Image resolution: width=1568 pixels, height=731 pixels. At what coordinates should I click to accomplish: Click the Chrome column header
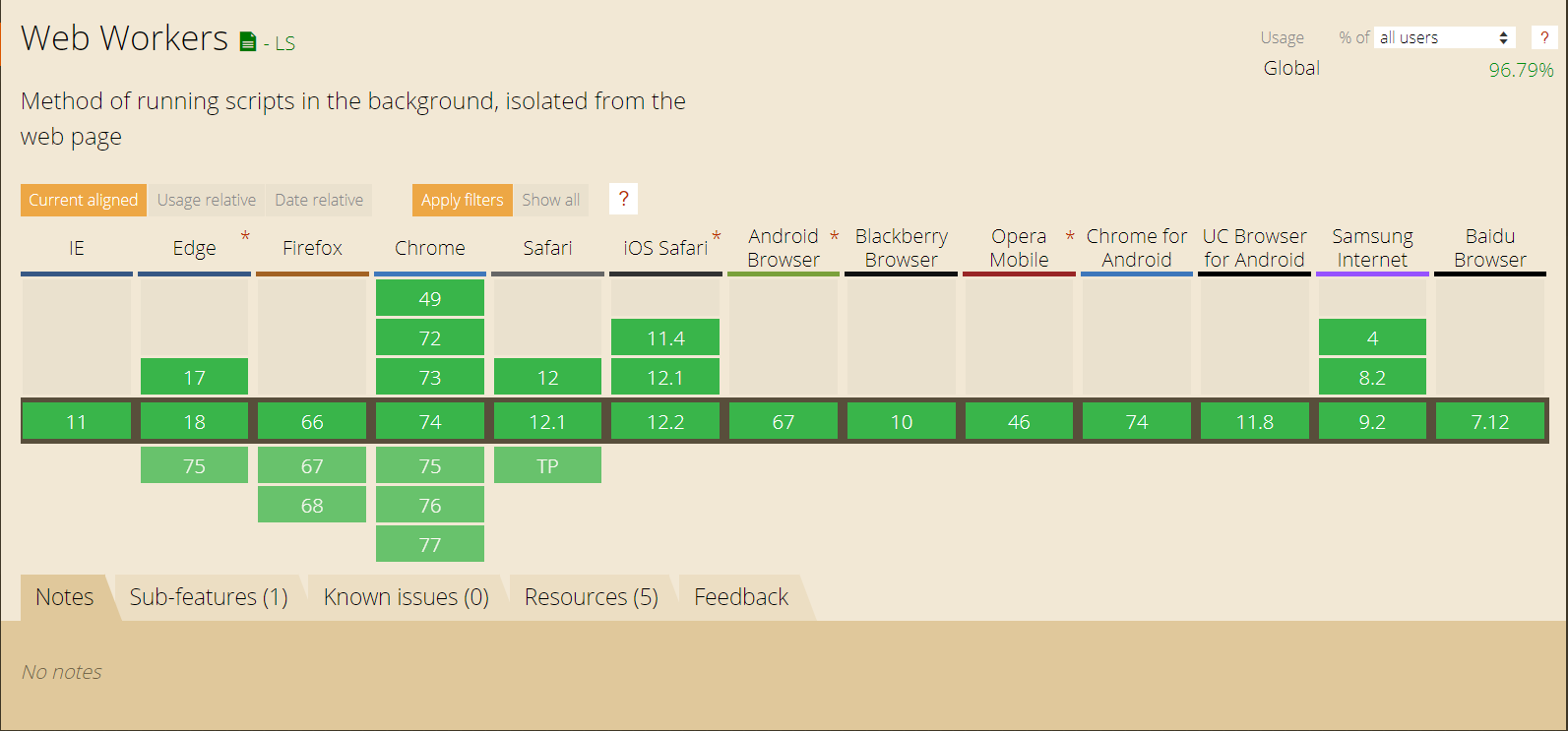(430, 248)
